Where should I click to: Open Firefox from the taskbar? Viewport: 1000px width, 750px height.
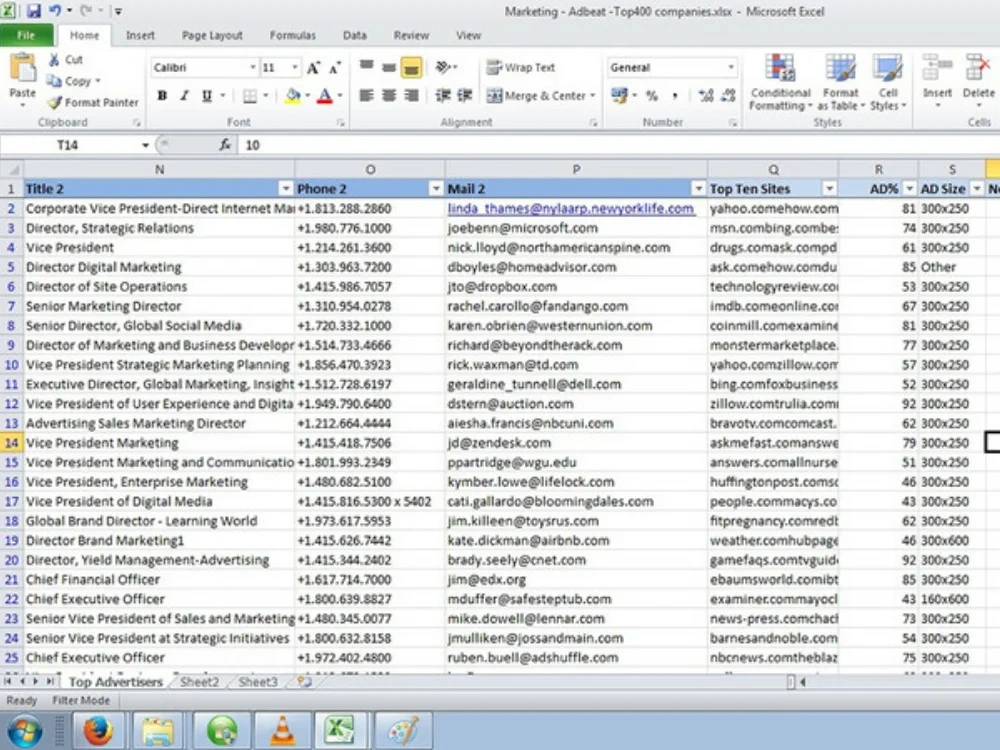pyautogui.click(x=98, y=730)
